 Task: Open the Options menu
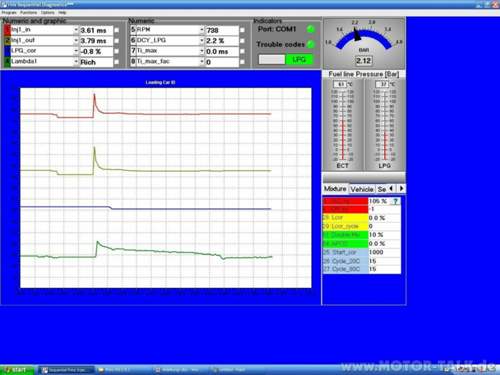(x=48, y=13)
